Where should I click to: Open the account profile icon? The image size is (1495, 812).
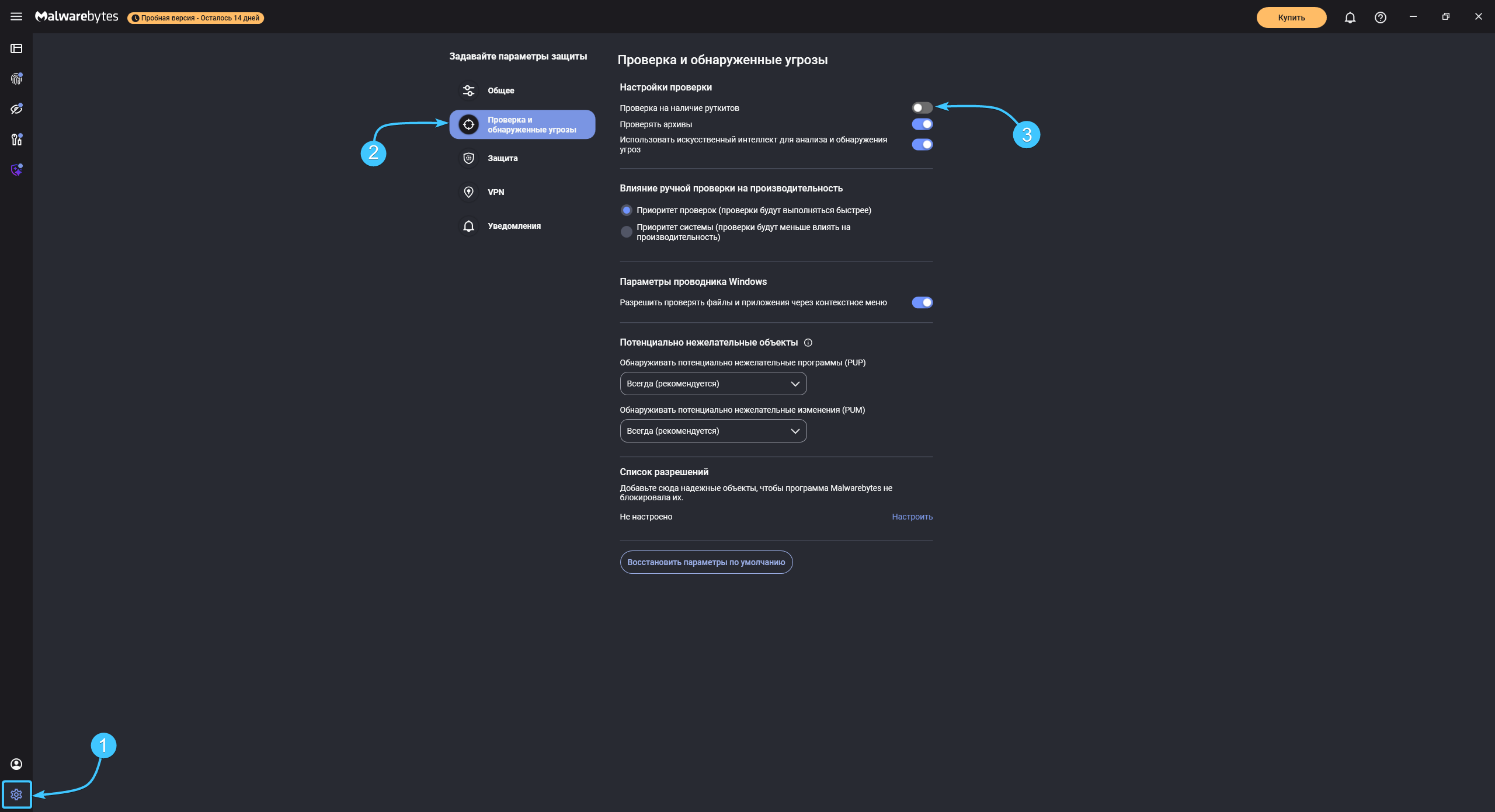pyautogui.click(x=16, y=764)
